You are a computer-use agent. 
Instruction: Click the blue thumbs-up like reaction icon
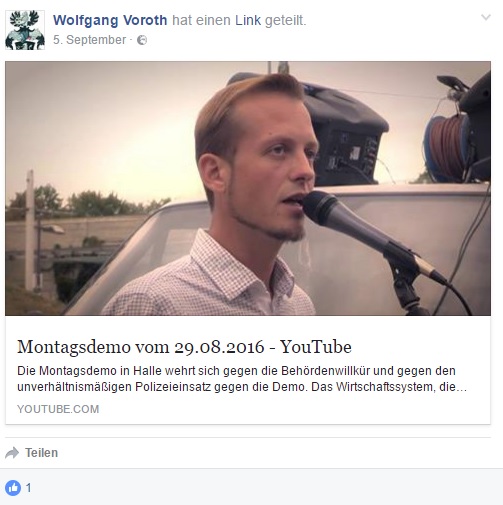13,488
